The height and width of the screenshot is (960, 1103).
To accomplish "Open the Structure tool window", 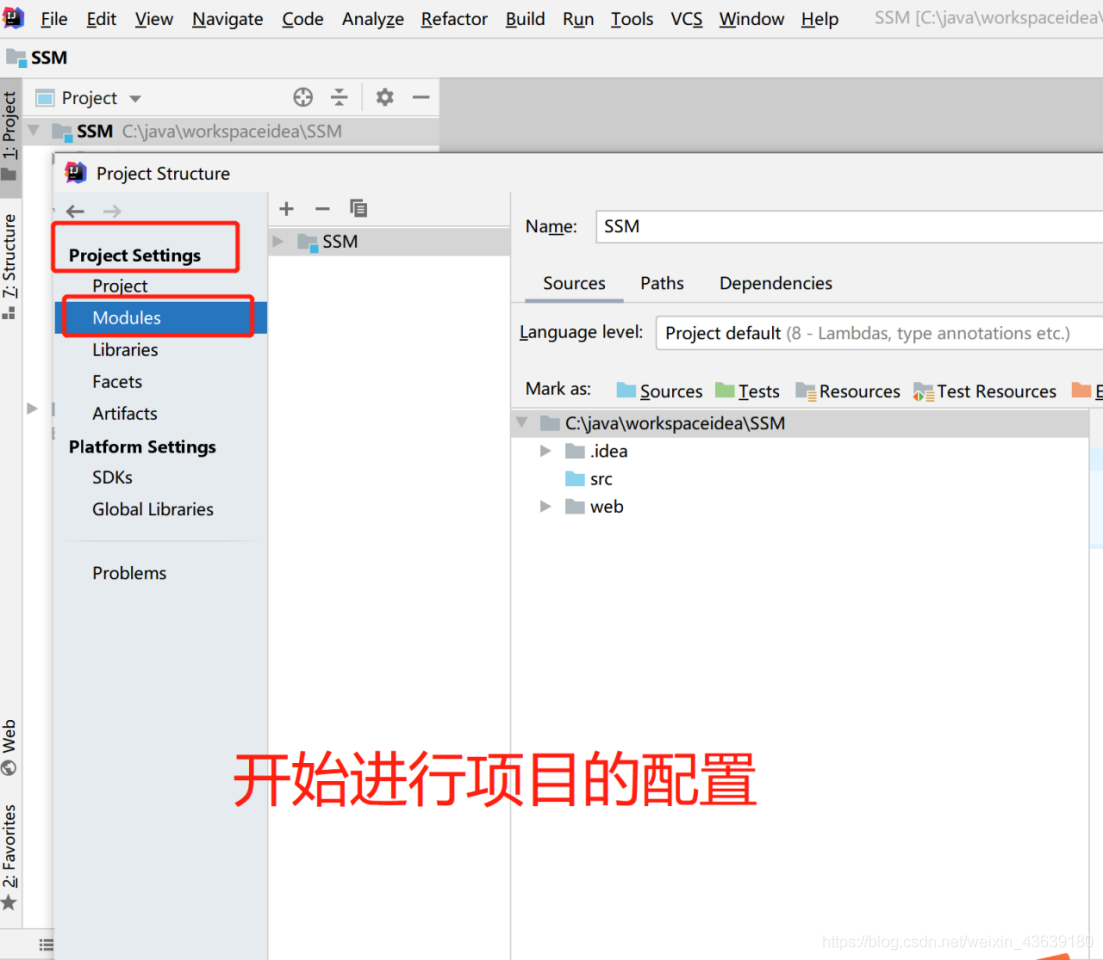I will coord(9,267).
